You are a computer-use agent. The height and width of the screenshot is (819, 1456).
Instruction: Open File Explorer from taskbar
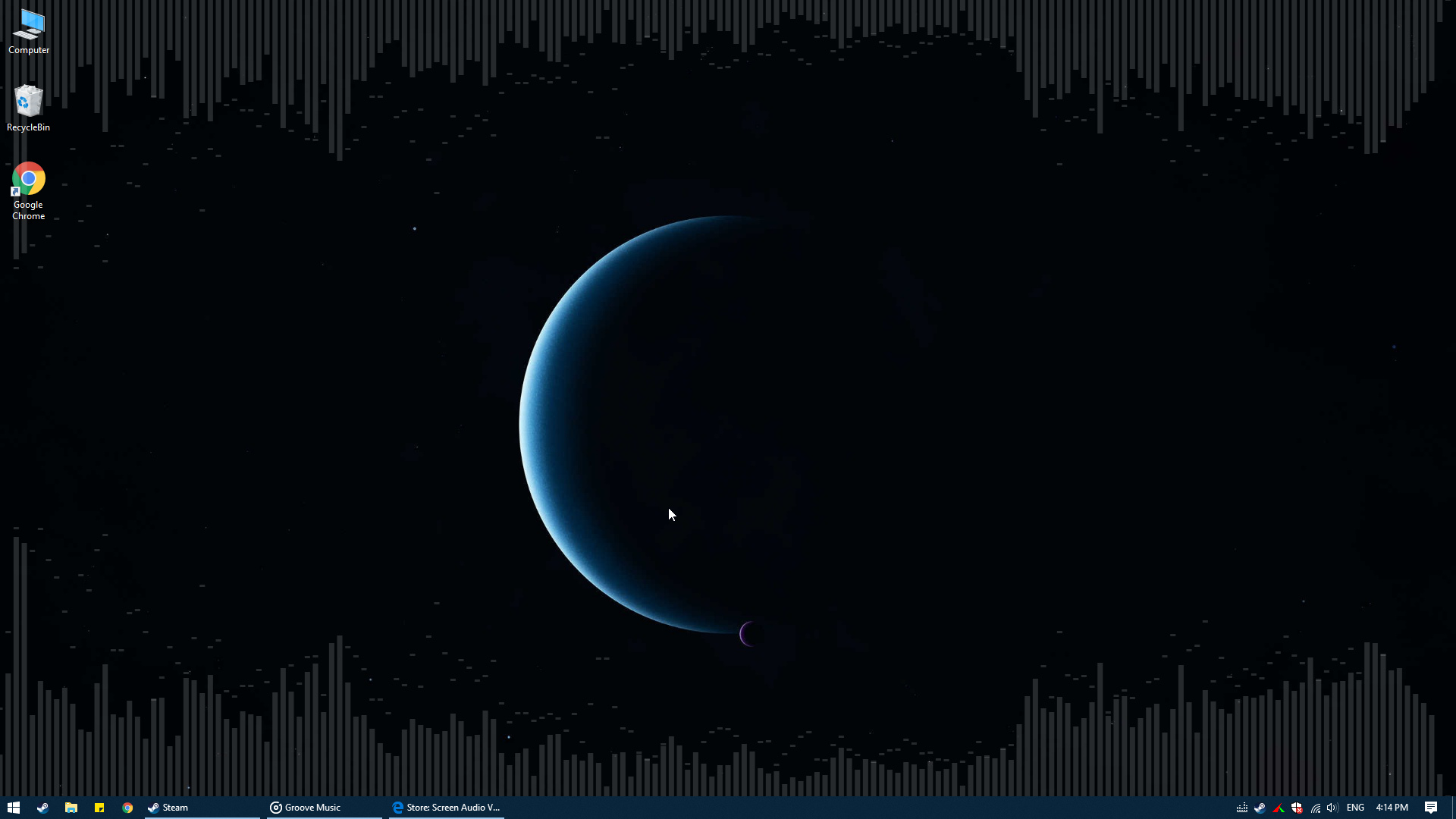(x=70, y=807)
